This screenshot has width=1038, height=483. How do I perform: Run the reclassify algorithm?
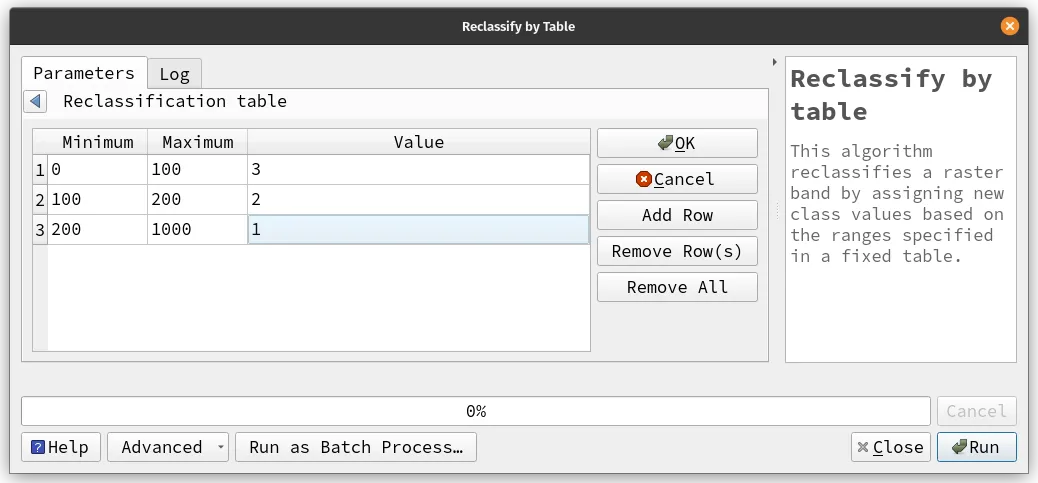[976, 447]
